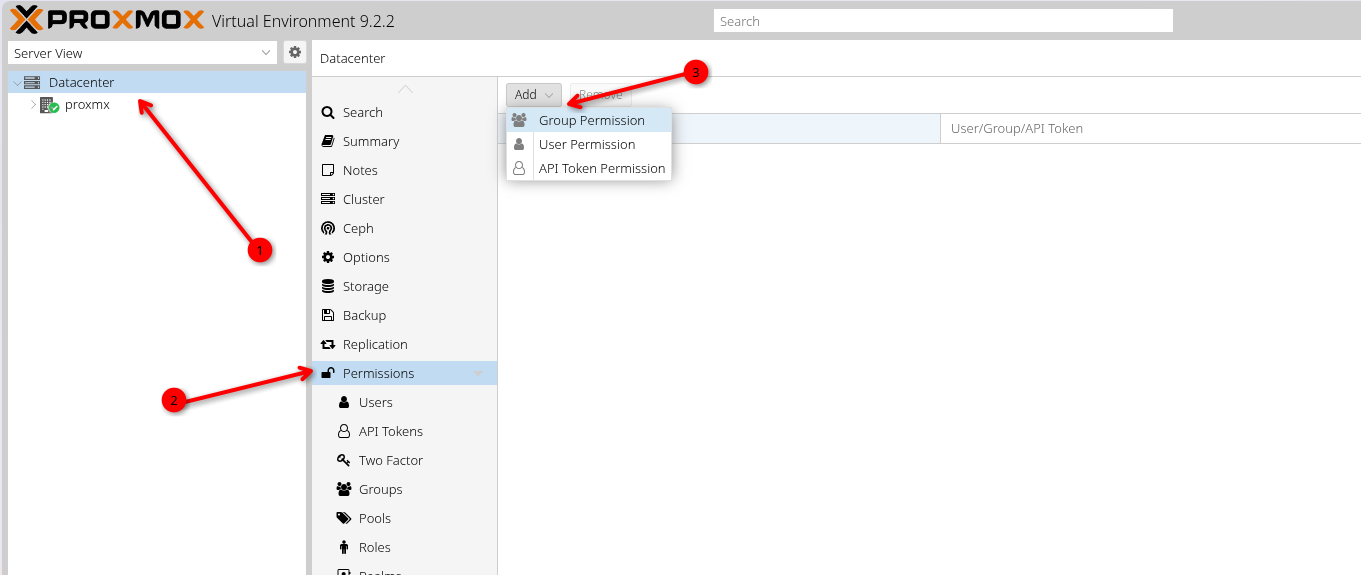Choose API Token Permission menu entry
The height and width of the screenshot is (575, 1361).
click(x=588, y=169)
